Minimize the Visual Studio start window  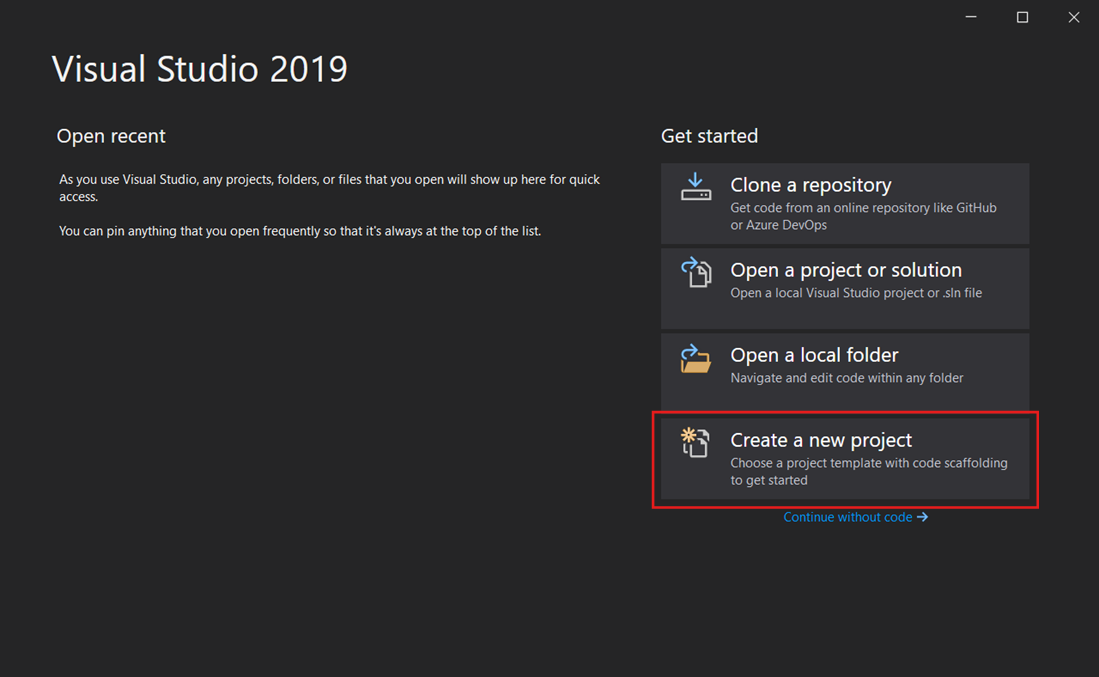971,17
